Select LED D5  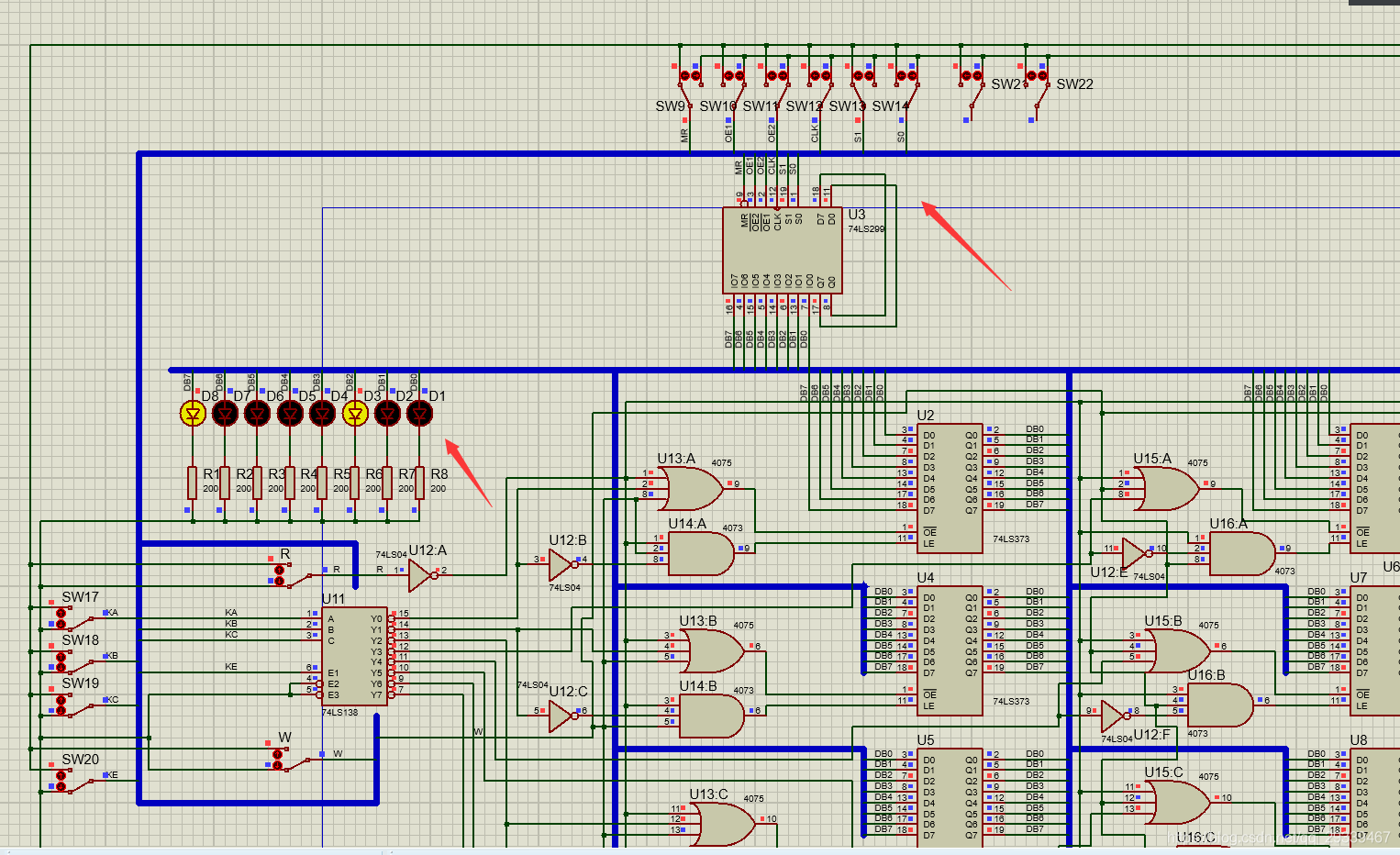click(290, 414)
